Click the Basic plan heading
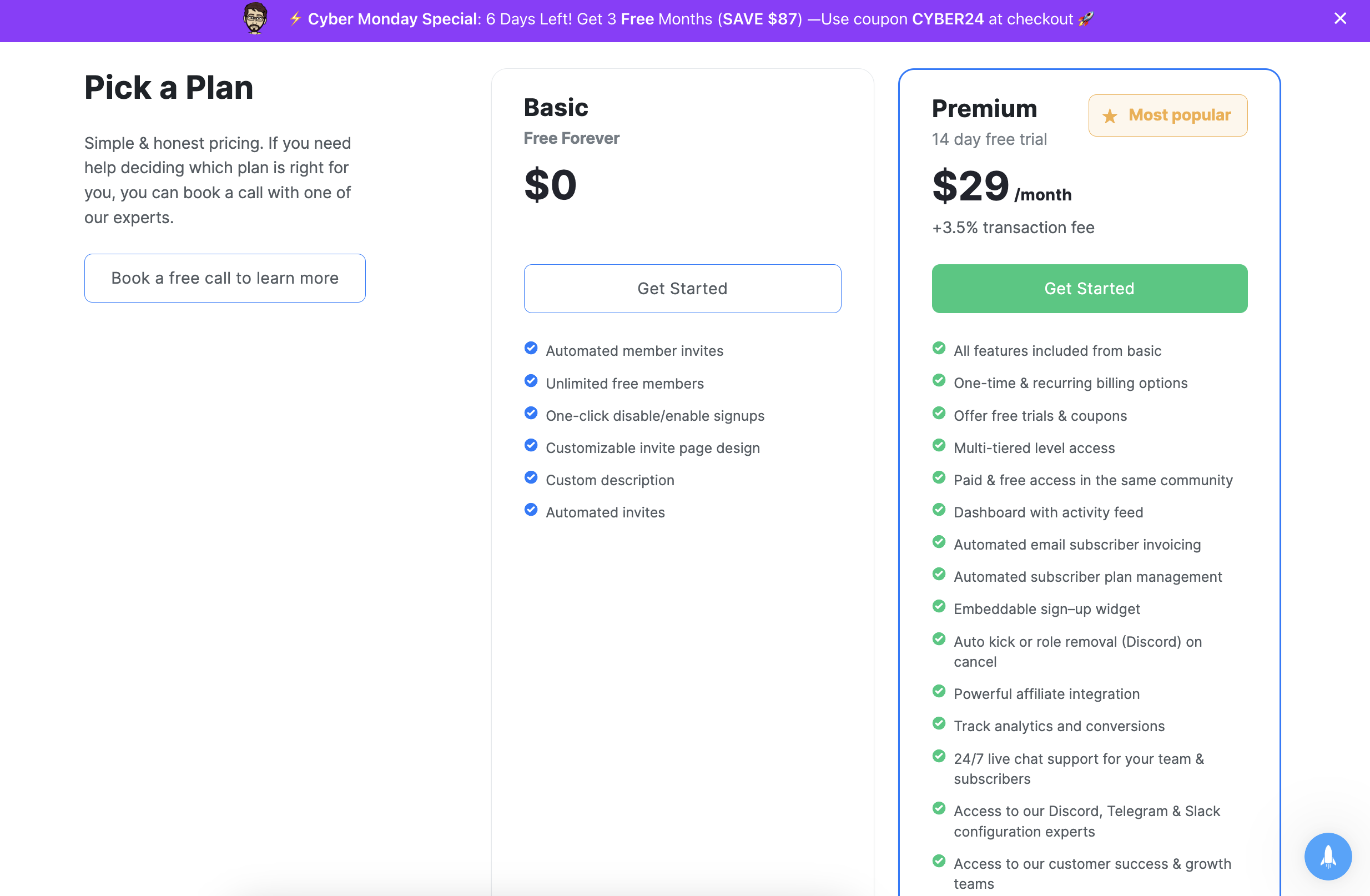Screen dimensions: 1370x896 click(556, 107)
